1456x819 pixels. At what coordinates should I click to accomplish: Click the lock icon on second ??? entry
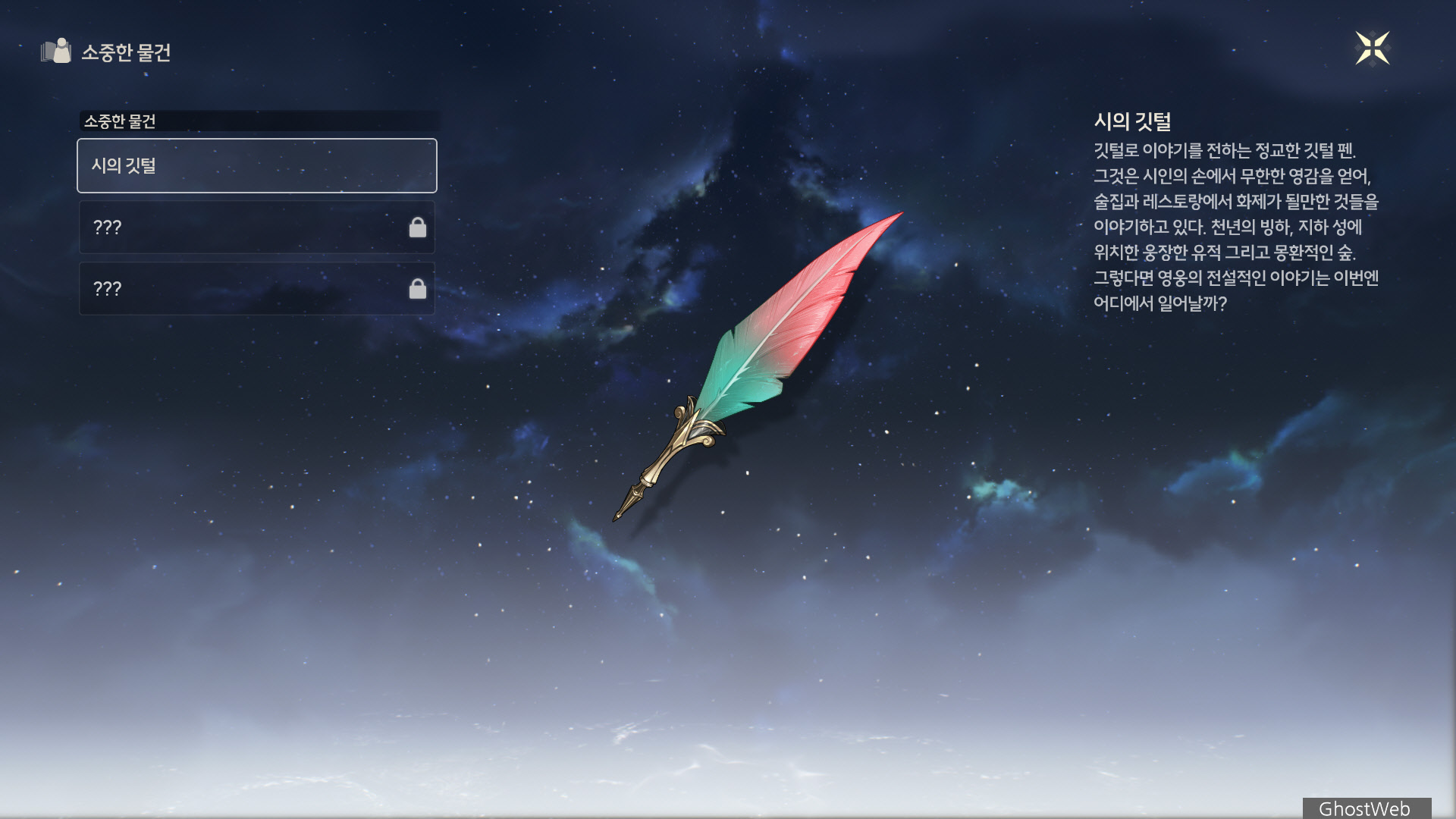418,289
